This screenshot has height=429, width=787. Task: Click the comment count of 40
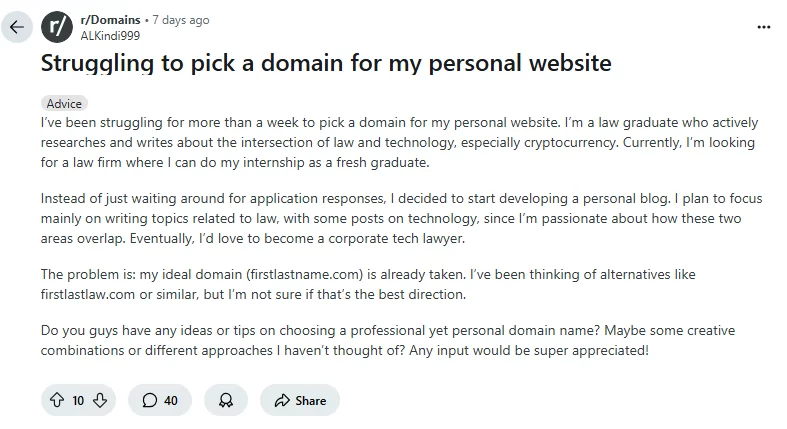171,400
